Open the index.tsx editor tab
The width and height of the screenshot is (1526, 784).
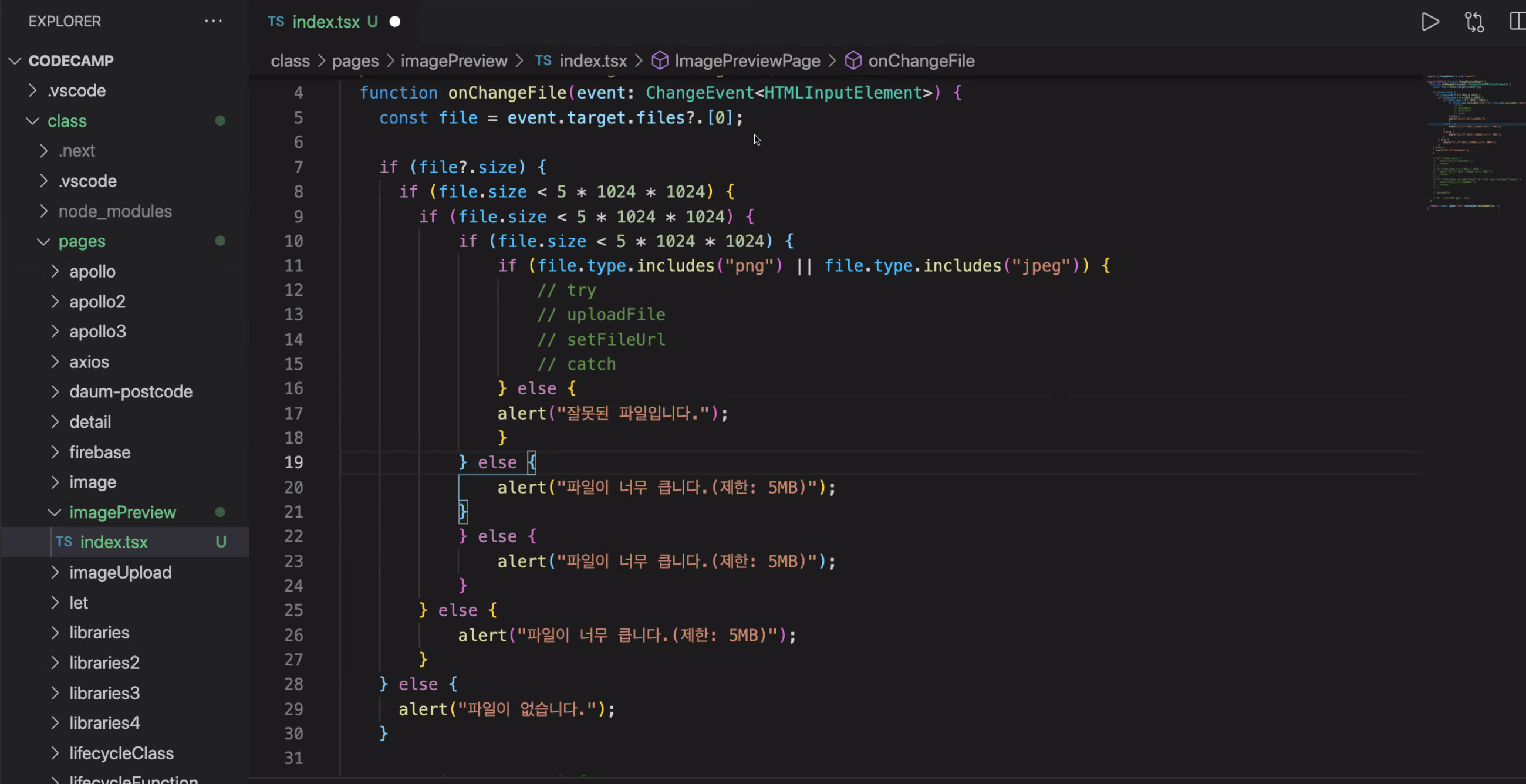pos(326,22)
